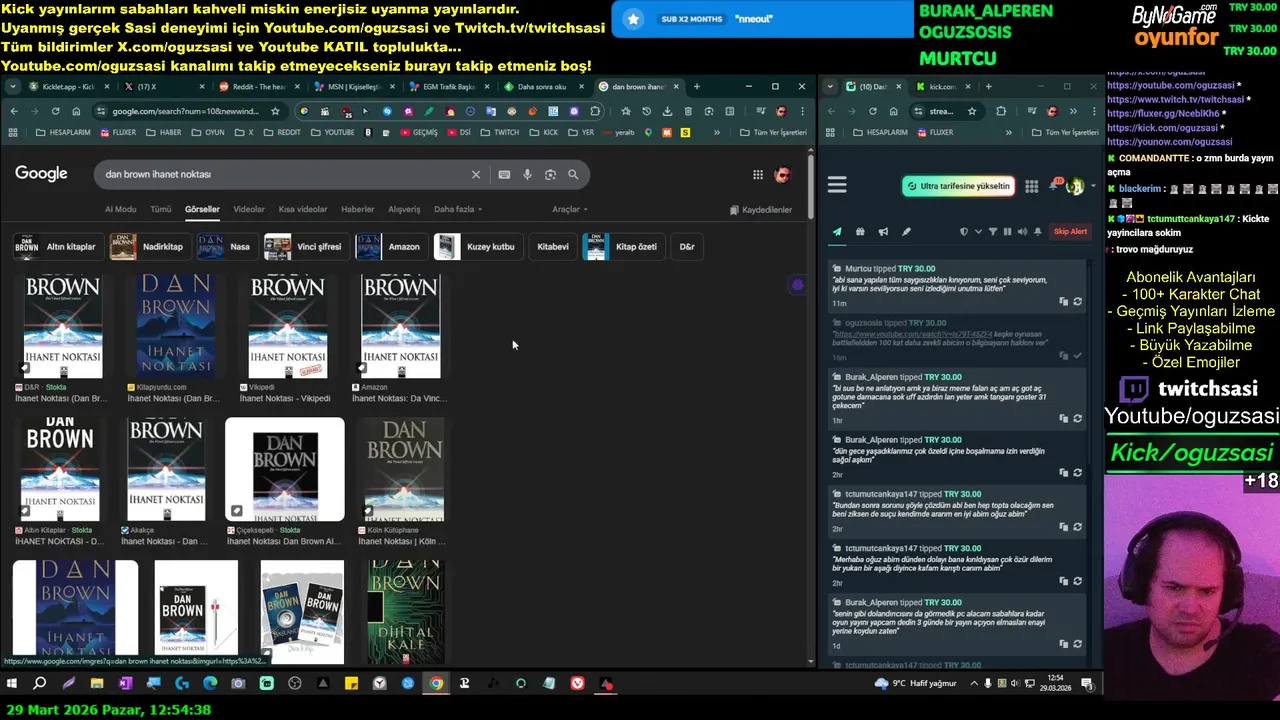Open the apps grid icon in the dashboard
1280x720 pixels.
[1031, 186]
